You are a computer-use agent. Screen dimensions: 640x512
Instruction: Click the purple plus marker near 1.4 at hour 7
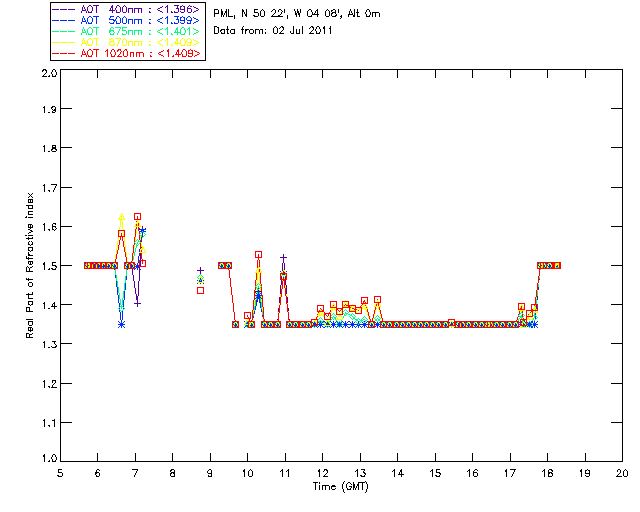[138, 304]
